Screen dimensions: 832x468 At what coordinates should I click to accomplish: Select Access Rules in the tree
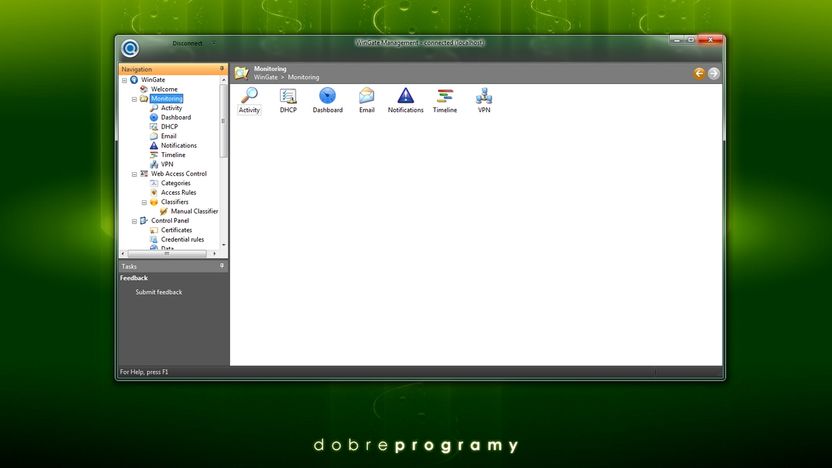(x=178, y=193)
